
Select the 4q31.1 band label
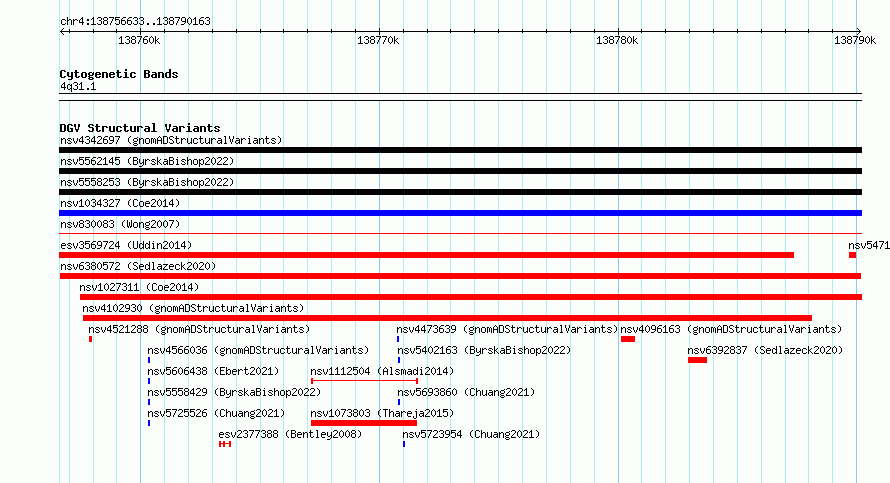click(x=78, y=86)
